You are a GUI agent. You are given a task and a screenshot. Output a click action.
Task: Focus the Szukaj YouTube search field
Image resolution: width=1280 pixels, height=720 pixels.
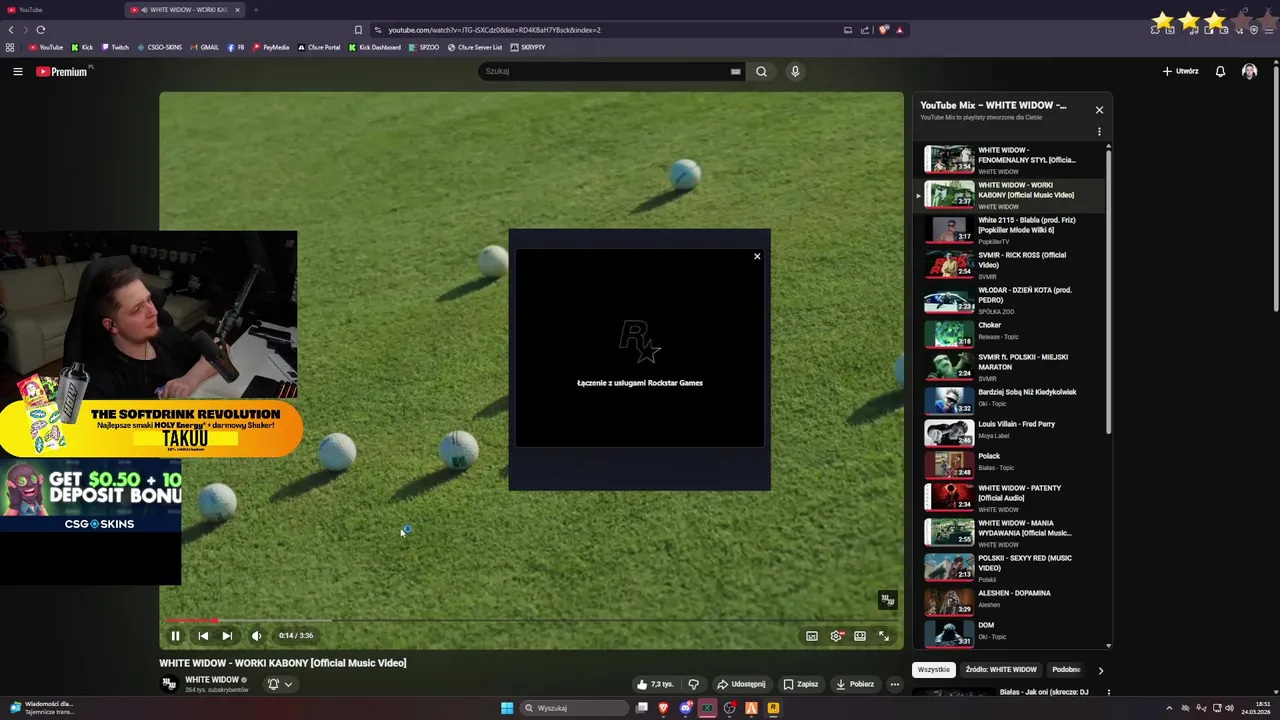[x=605, y=71]
